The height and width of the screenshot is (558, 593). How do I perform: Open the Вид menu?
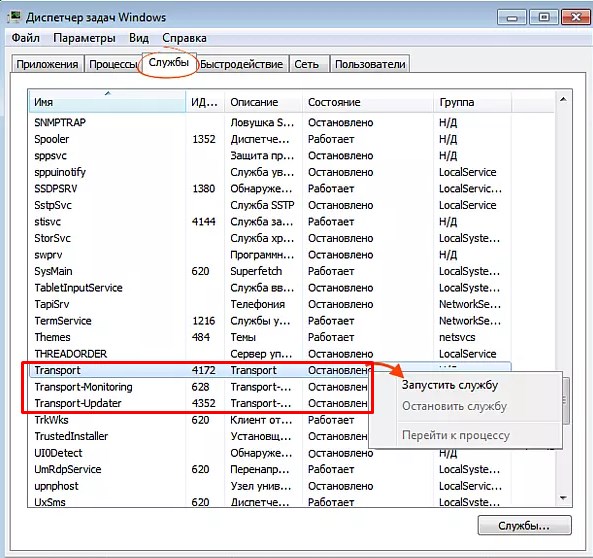coord(139,38)
